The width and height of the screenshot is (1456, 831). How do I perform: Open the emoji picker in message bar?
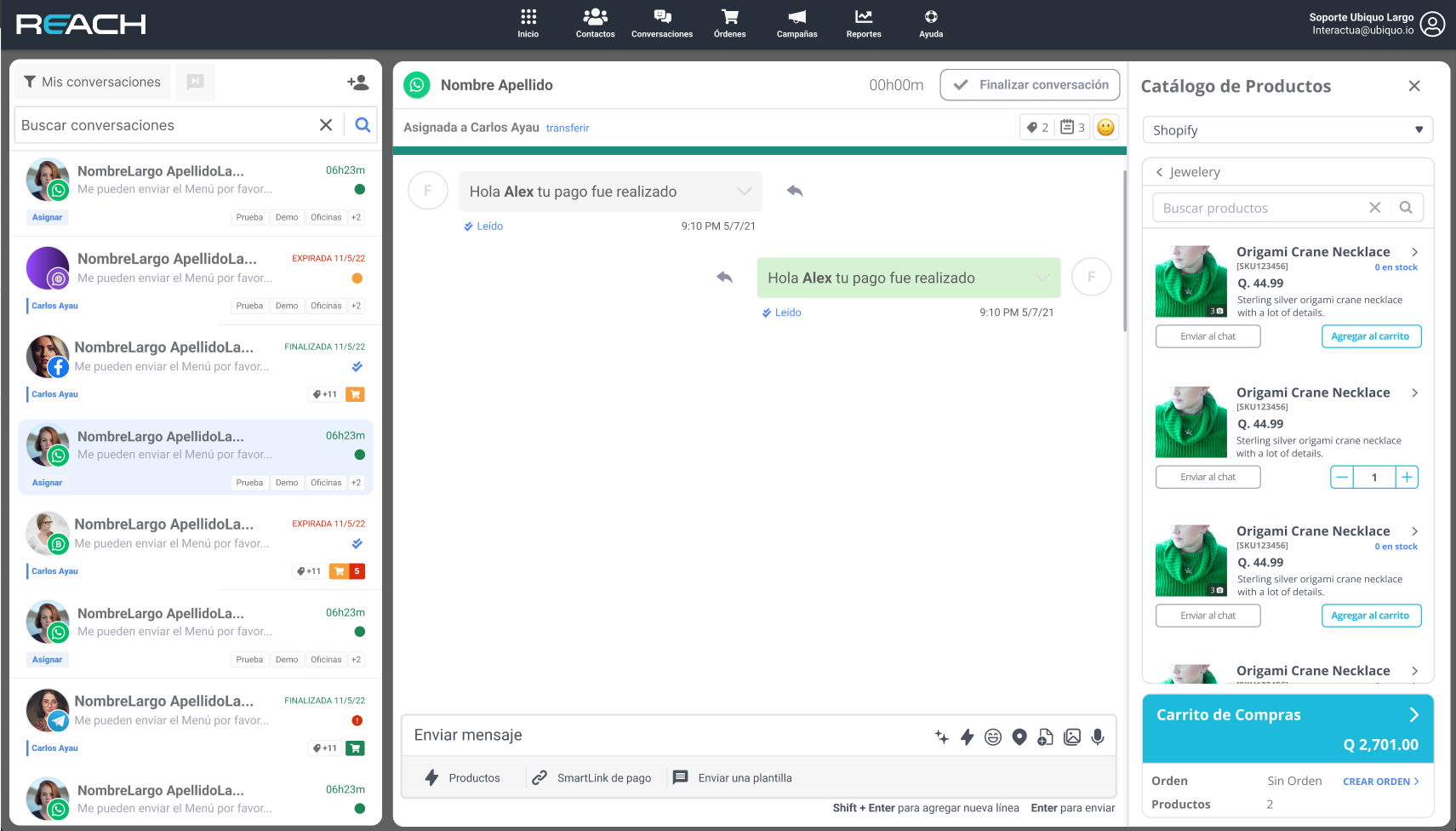point(993,737)
